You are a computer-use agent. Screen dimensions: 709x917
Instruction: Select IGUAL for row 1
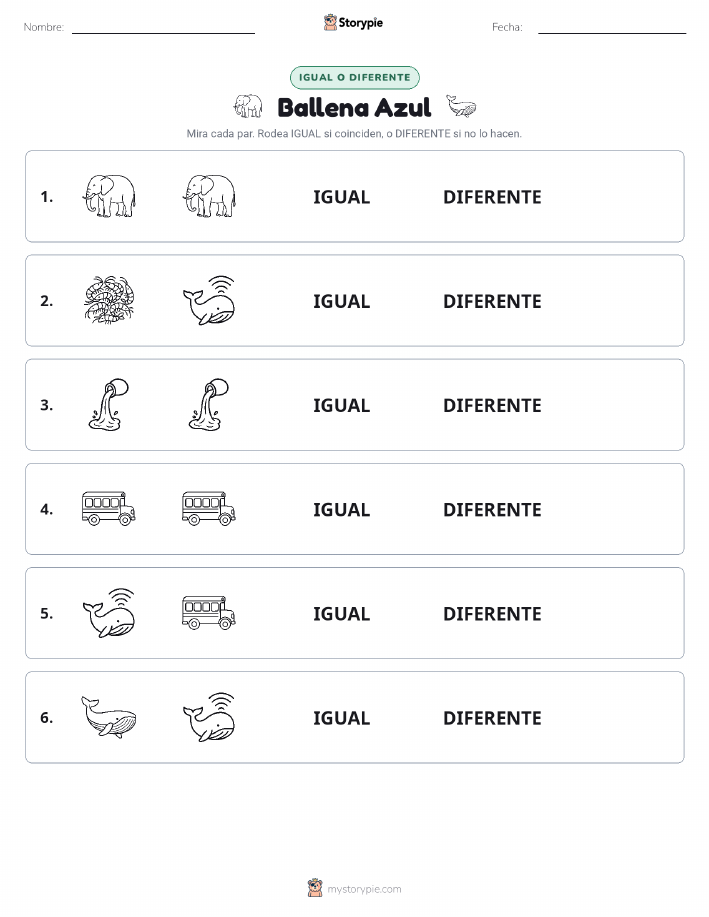tap(342, 197)
